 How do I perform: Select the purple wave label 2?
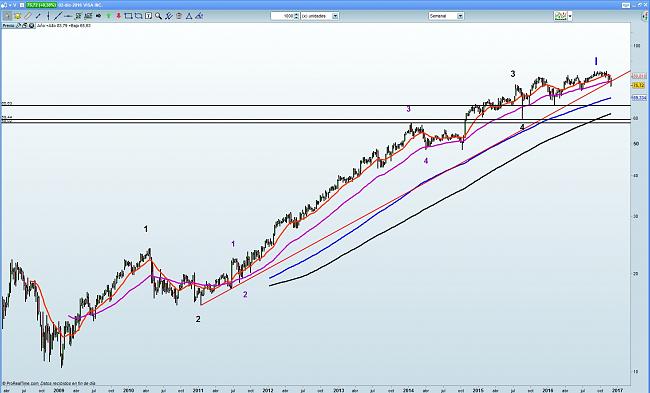click(x=245, y=294)
